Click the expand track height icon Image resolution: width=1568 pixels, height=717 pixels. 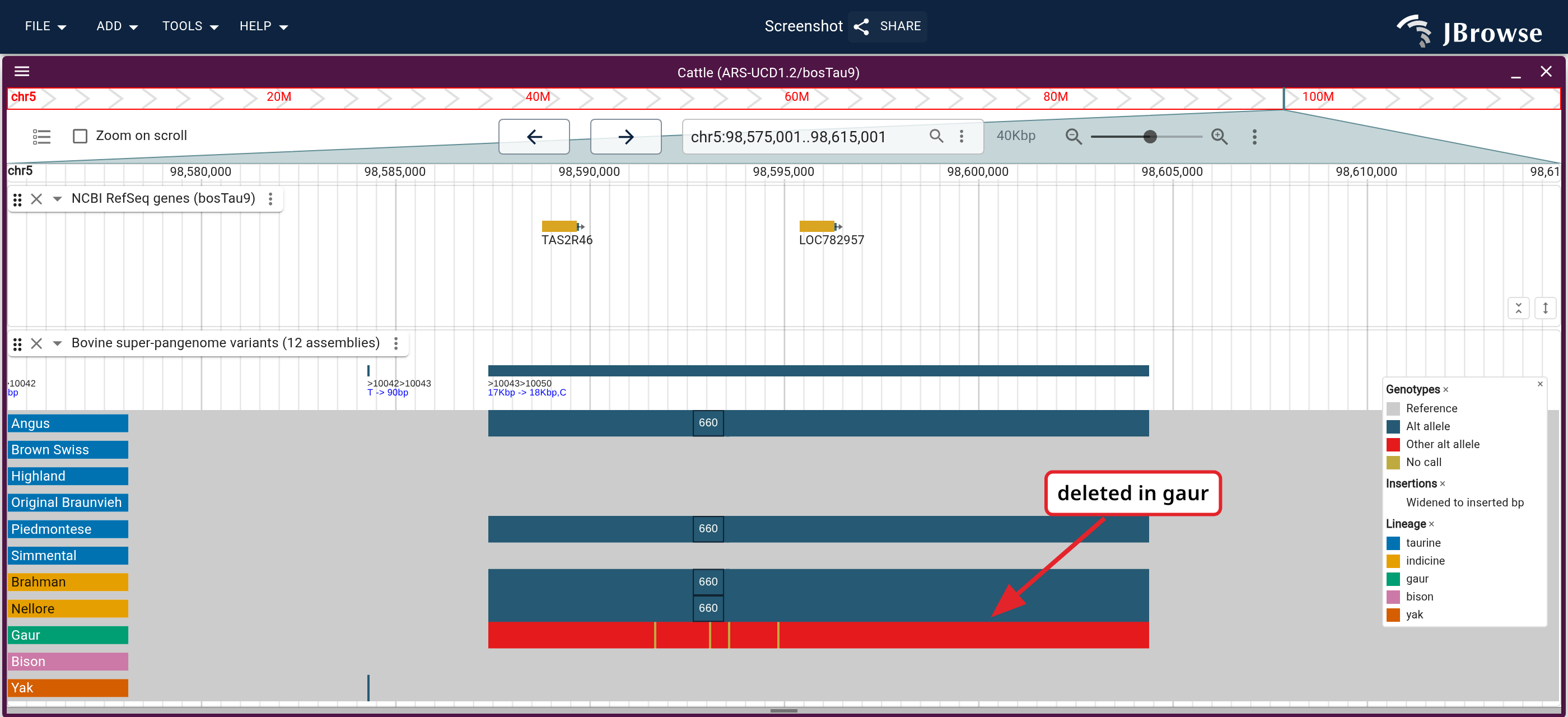[x=1546, y=308]
